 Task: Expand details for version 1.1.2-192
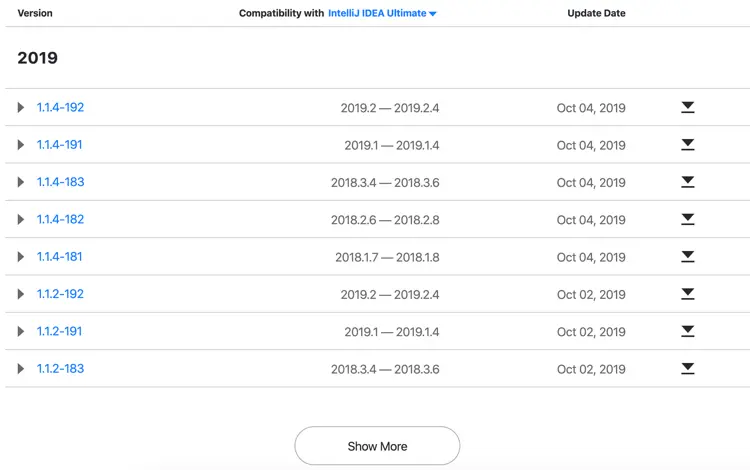pos(21,294)
